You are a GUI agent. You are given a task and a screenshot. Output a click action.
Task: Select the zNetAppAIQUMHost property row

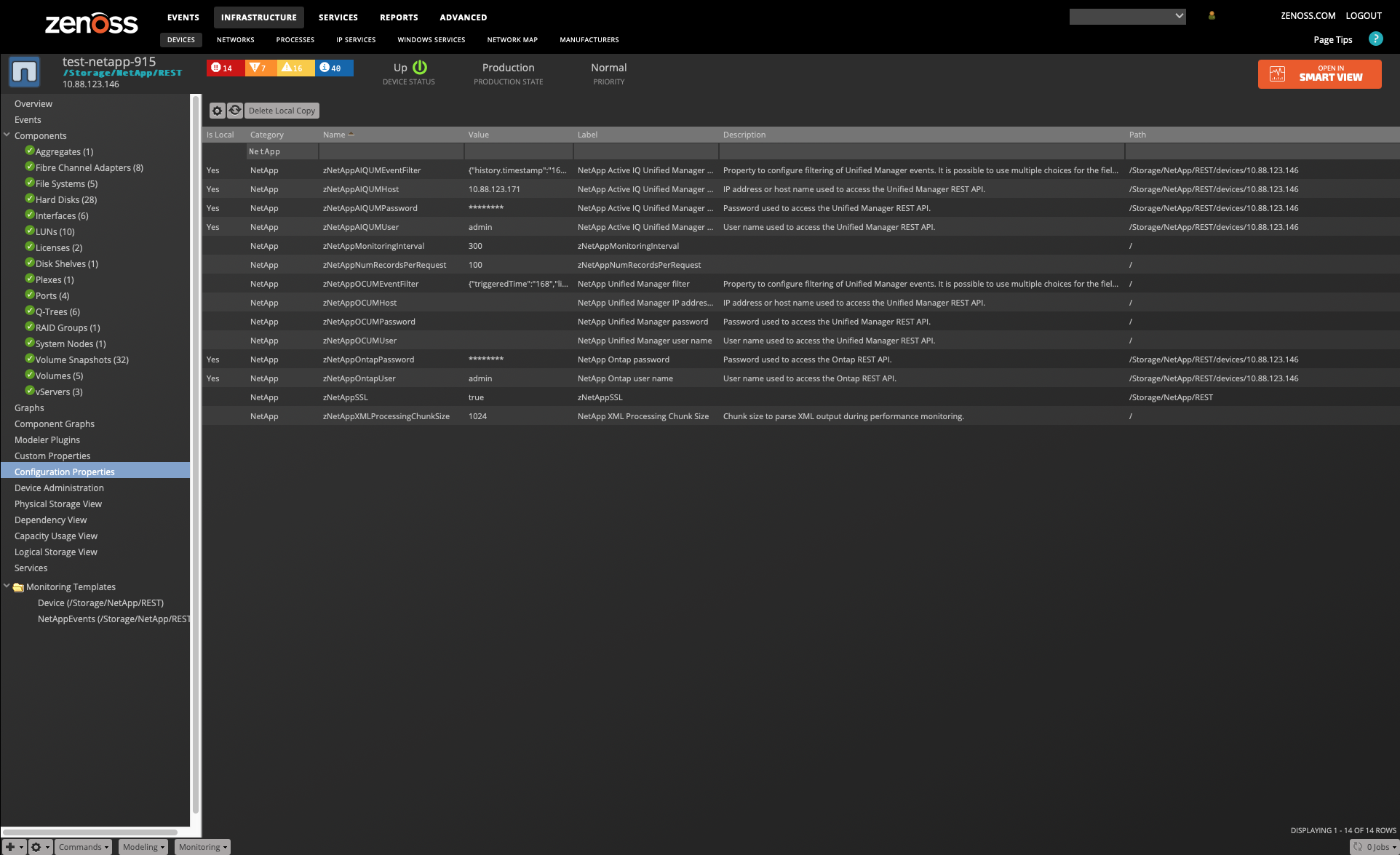click(x=800, y=189)
